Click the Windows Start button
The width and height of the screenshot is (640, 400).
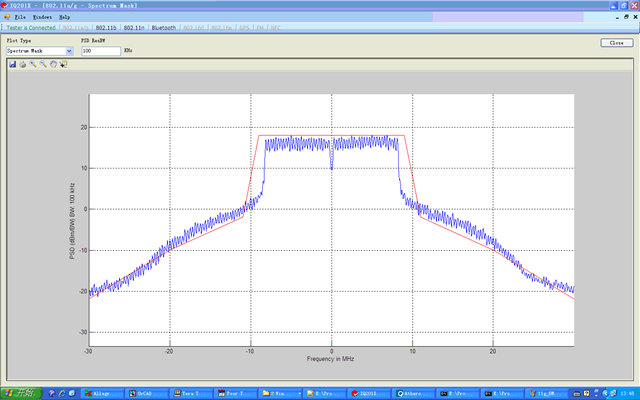(x=20, y=393)
